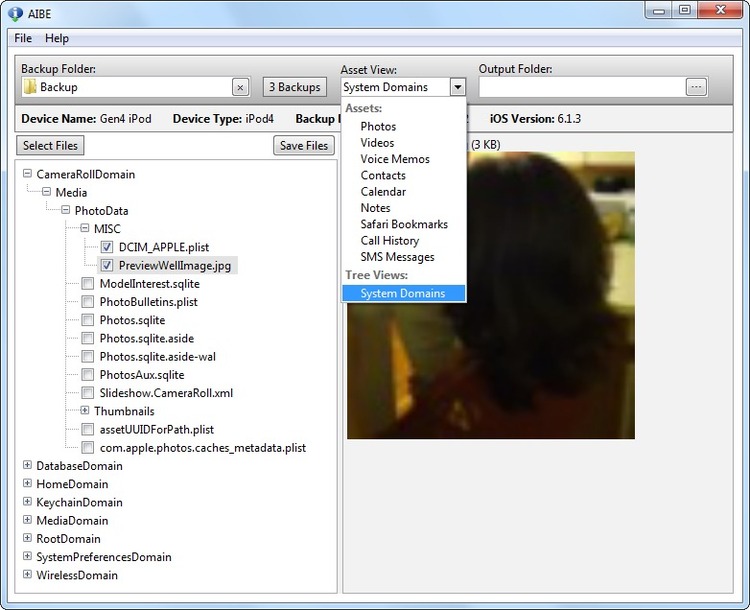Select the CameraRollDomain label
Viewport: 750px width, 610px height.
[x=86, y=174]
